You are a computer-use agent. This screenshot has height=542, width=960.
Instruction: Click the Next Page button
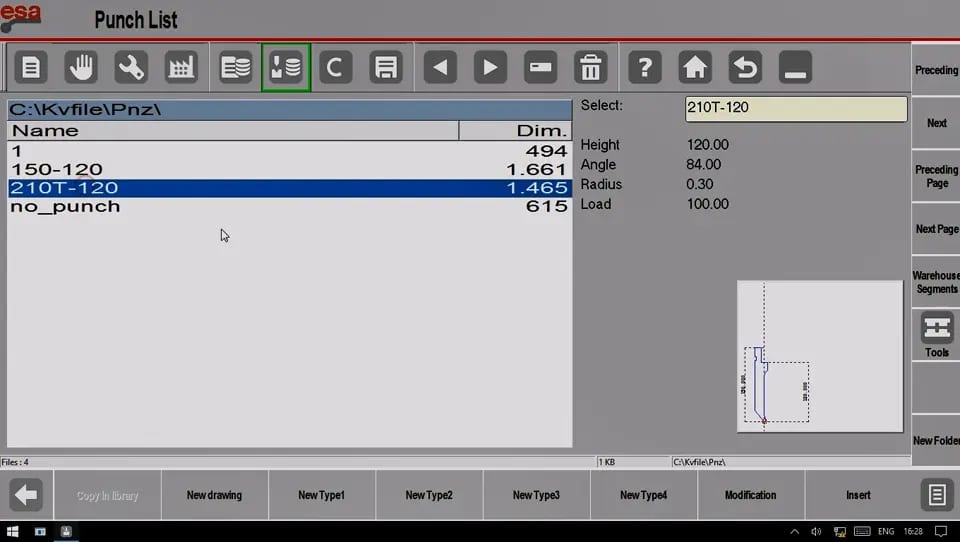[x=936, y=229]
